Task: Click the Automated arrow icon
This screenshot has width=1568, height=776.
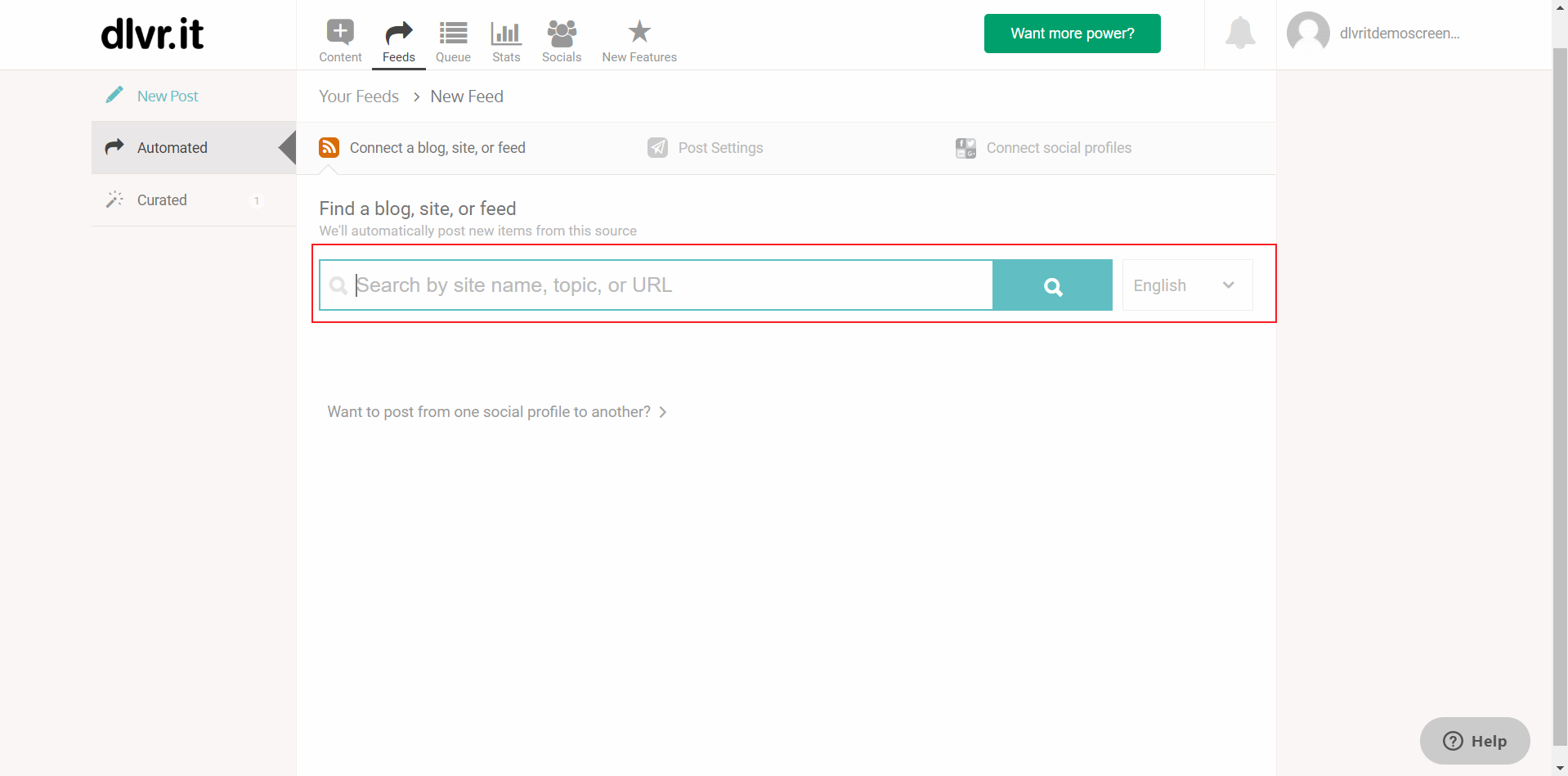Action: 114,146
